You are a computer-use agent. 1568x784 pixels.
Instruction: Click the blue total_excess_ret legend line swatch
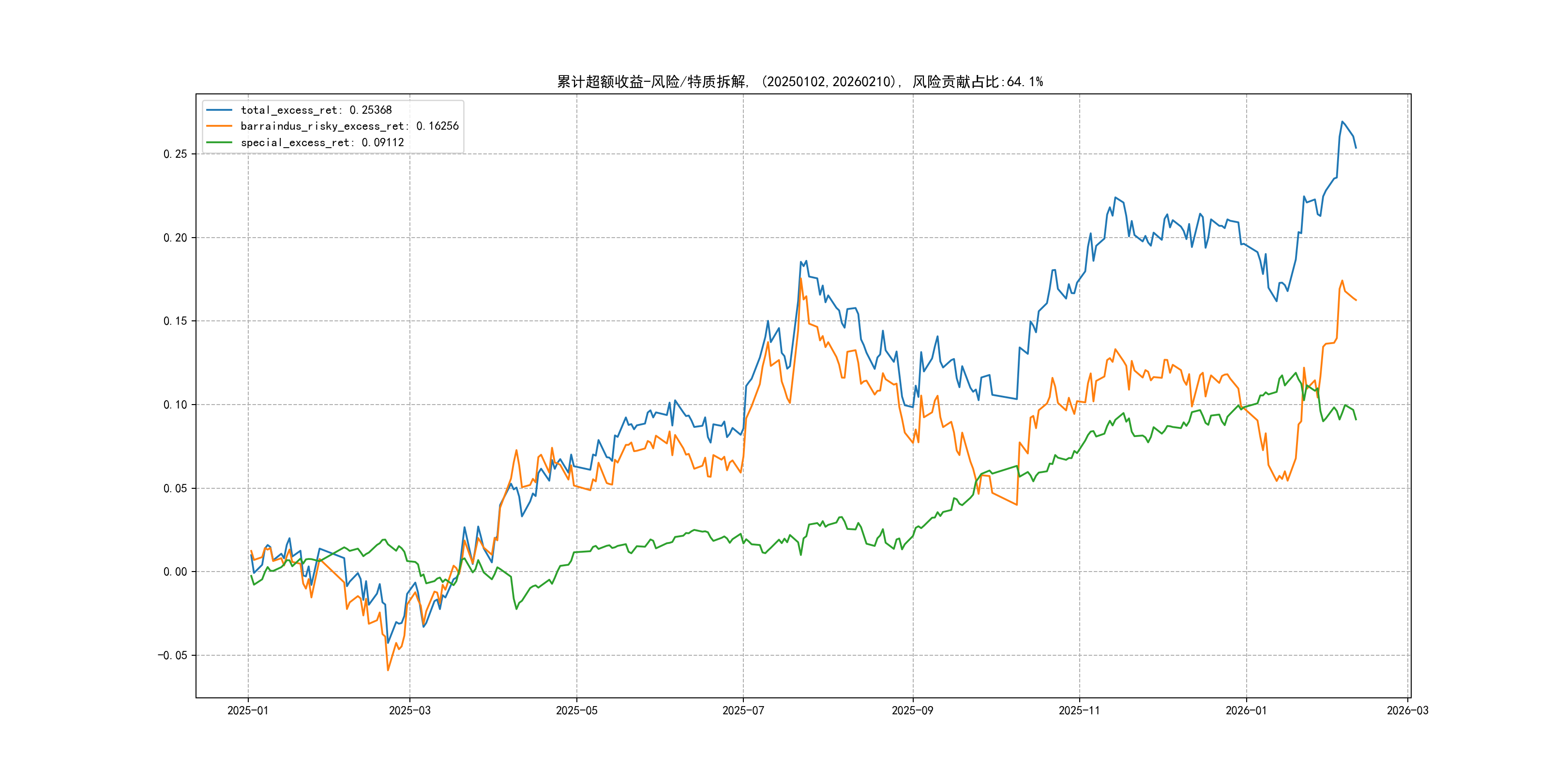219,110
